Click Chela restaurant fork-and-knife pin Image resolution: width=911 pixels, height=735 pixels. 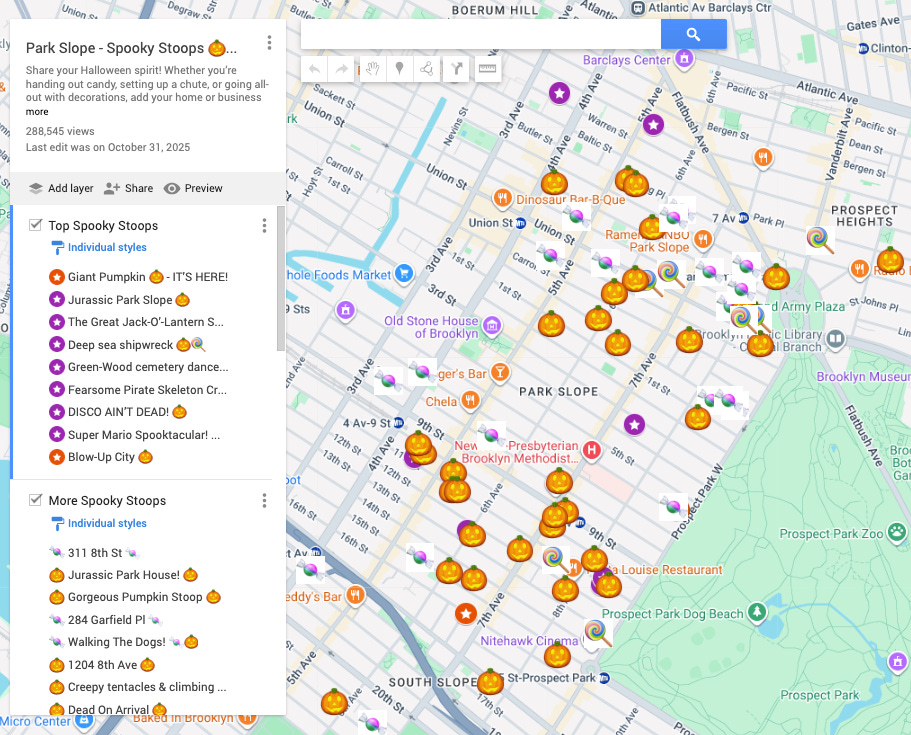[470, 400]
